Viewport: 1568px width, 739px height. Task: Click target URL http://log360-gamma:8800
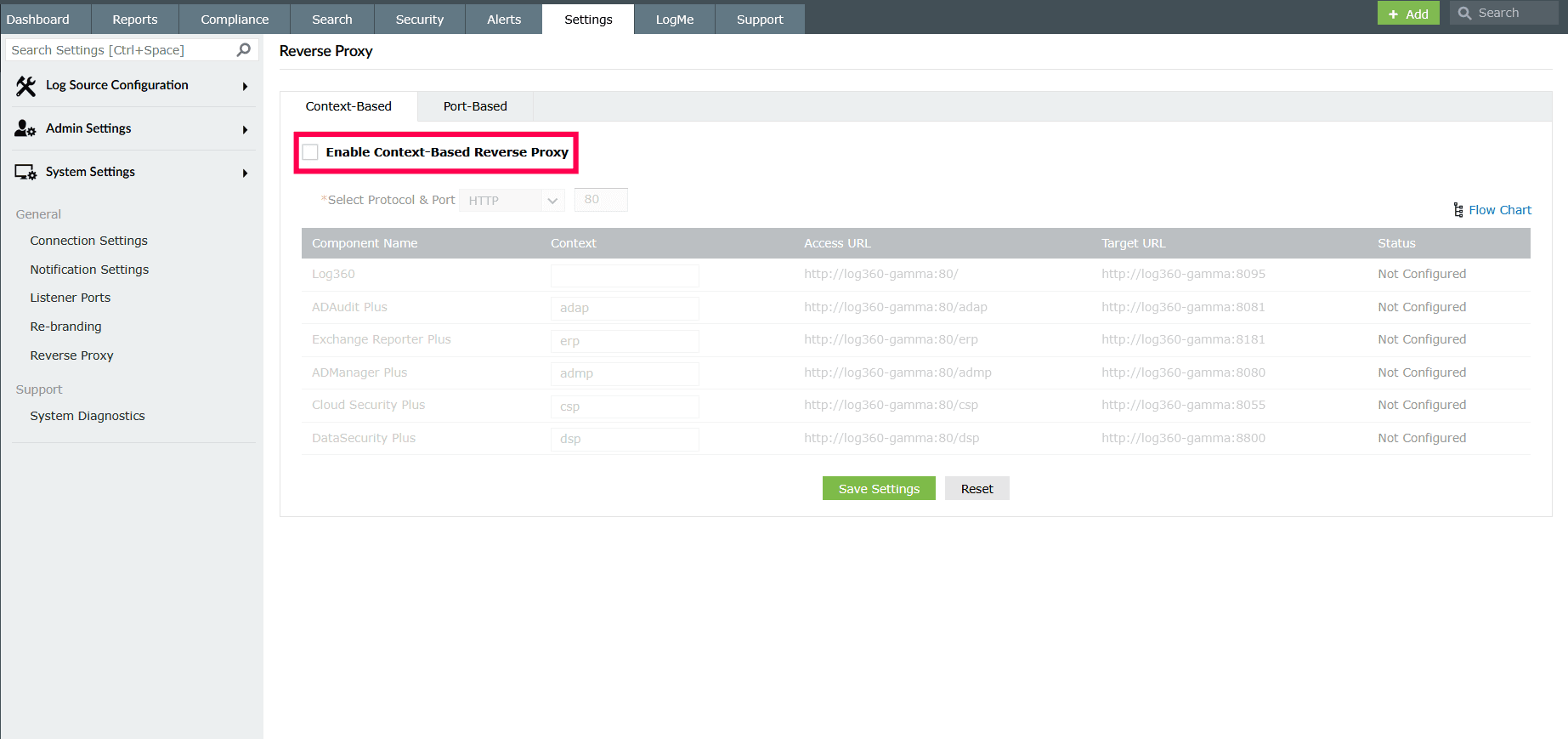point(1183,438)
